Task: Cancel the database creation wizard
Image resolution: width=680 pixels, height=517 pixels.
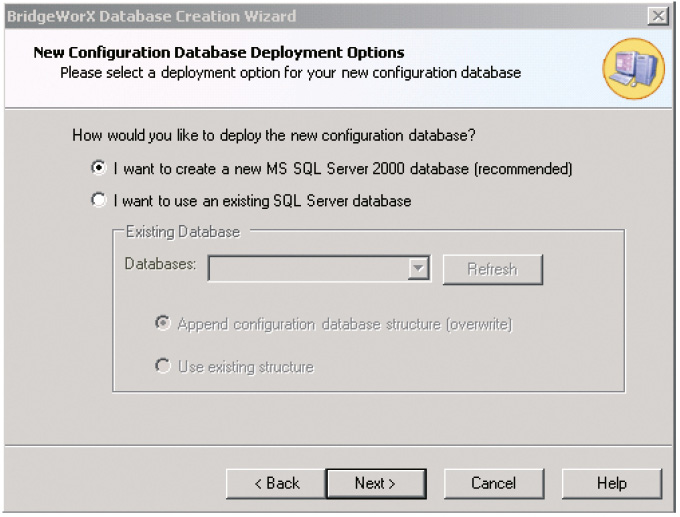Action: [494, 483]
